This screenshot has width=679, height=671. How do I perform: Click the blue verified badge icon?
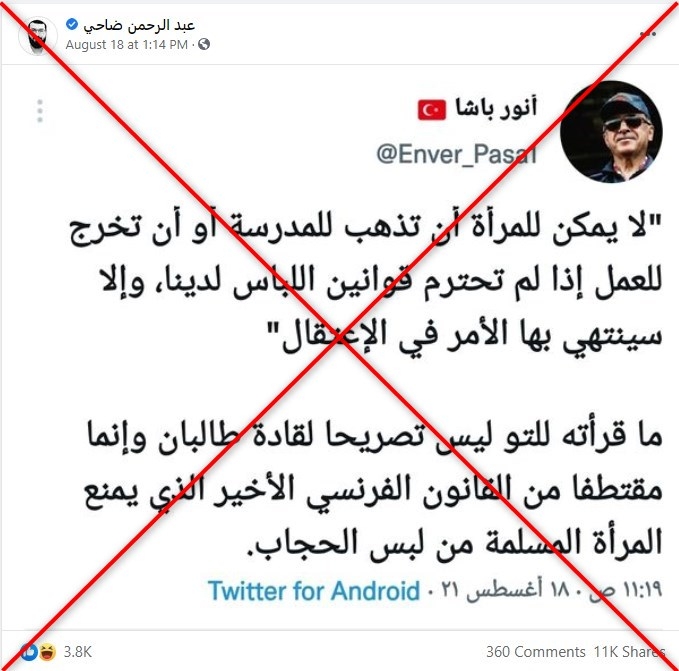[72, 24]
